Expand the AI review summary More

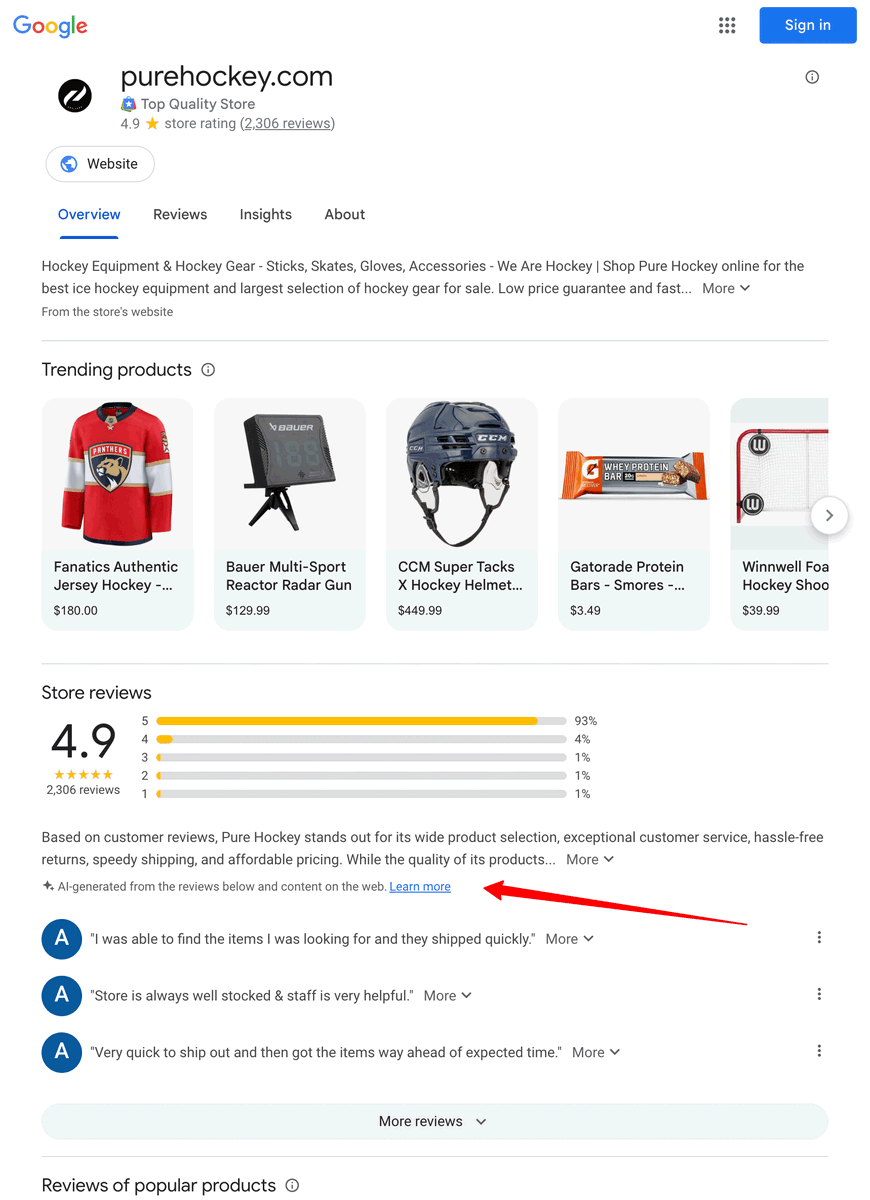(590, 859)
